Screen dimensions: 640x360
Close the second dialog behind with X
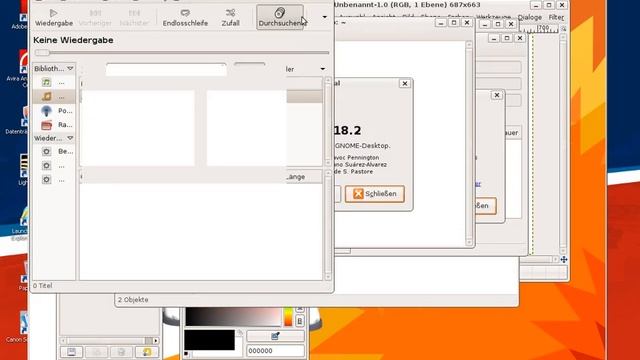pos(496,95)
